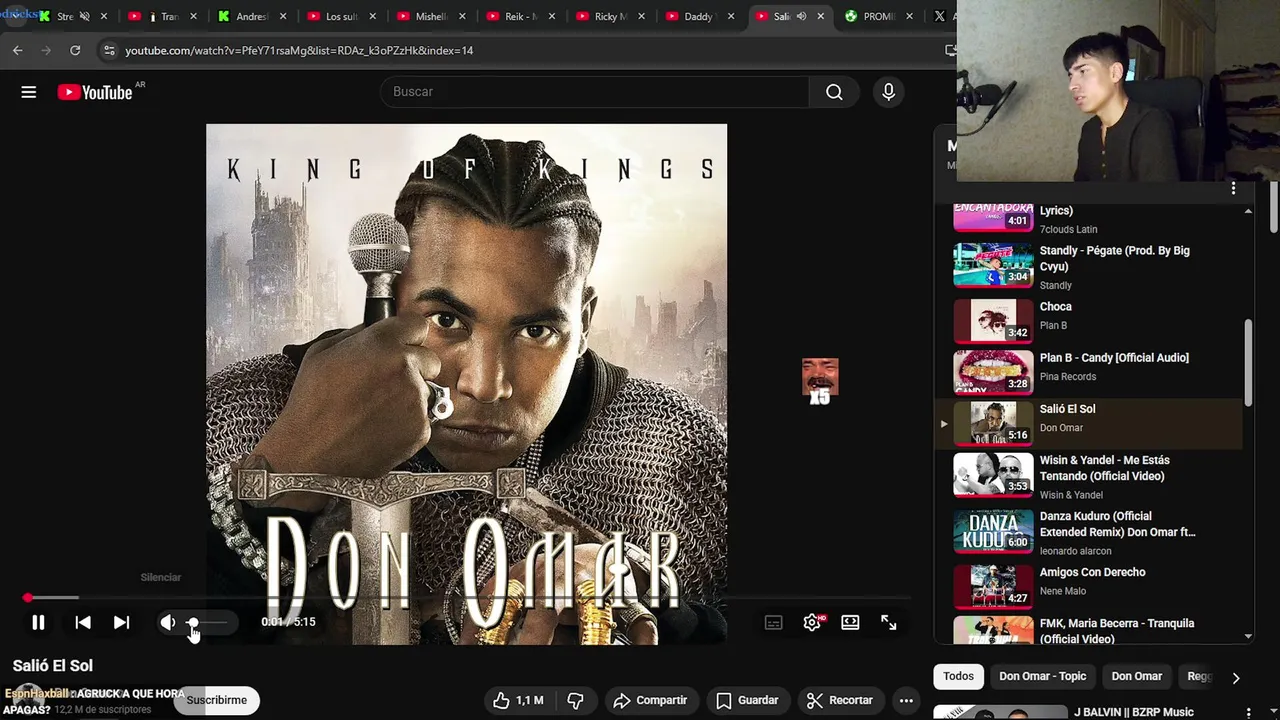
Task: Pause the video playback
Action: (x=38, y=622)
